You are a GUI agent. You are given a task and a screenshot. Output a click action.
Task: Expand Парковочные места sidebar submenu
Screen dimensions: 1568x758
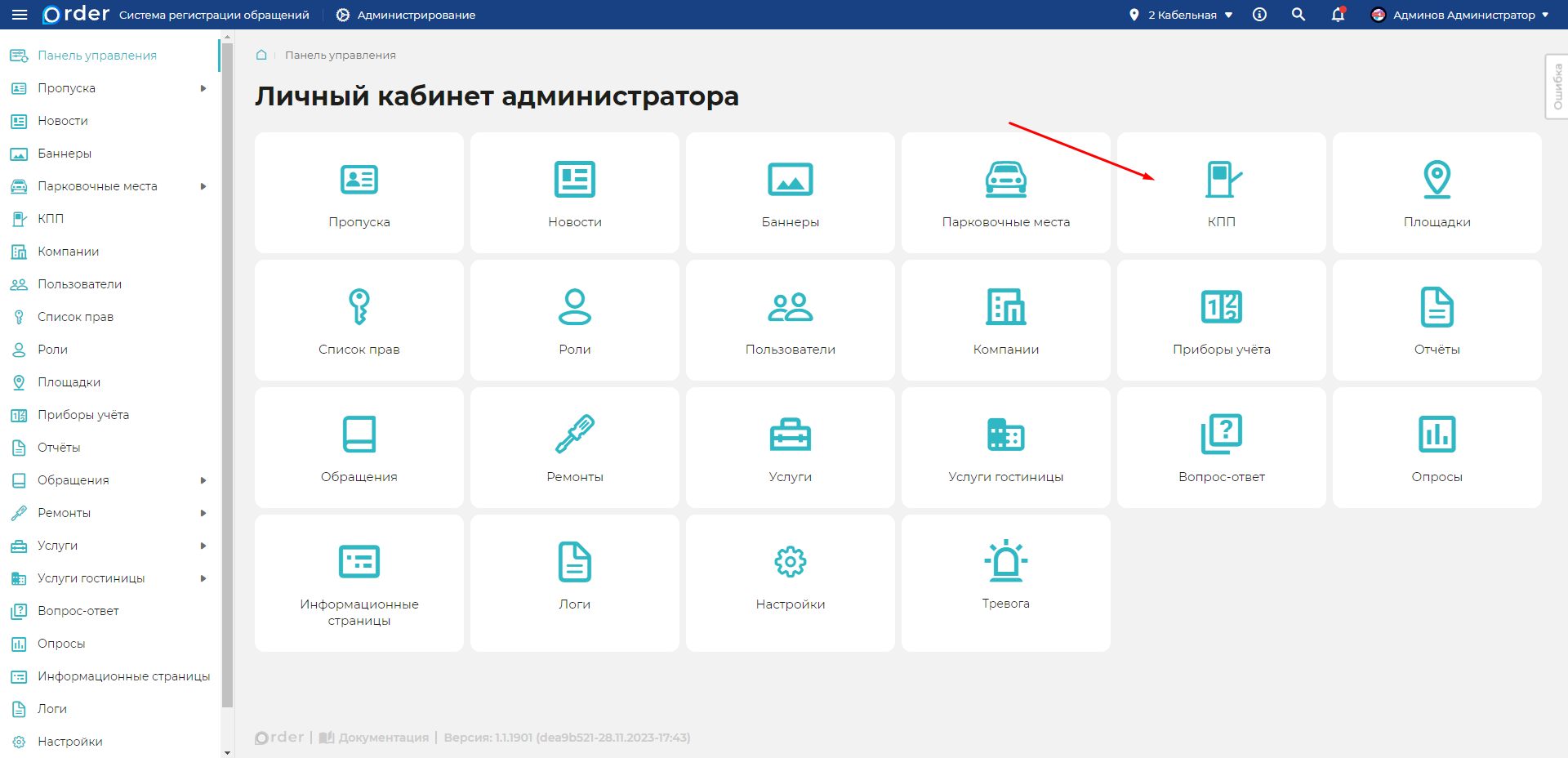pos(203,186)
